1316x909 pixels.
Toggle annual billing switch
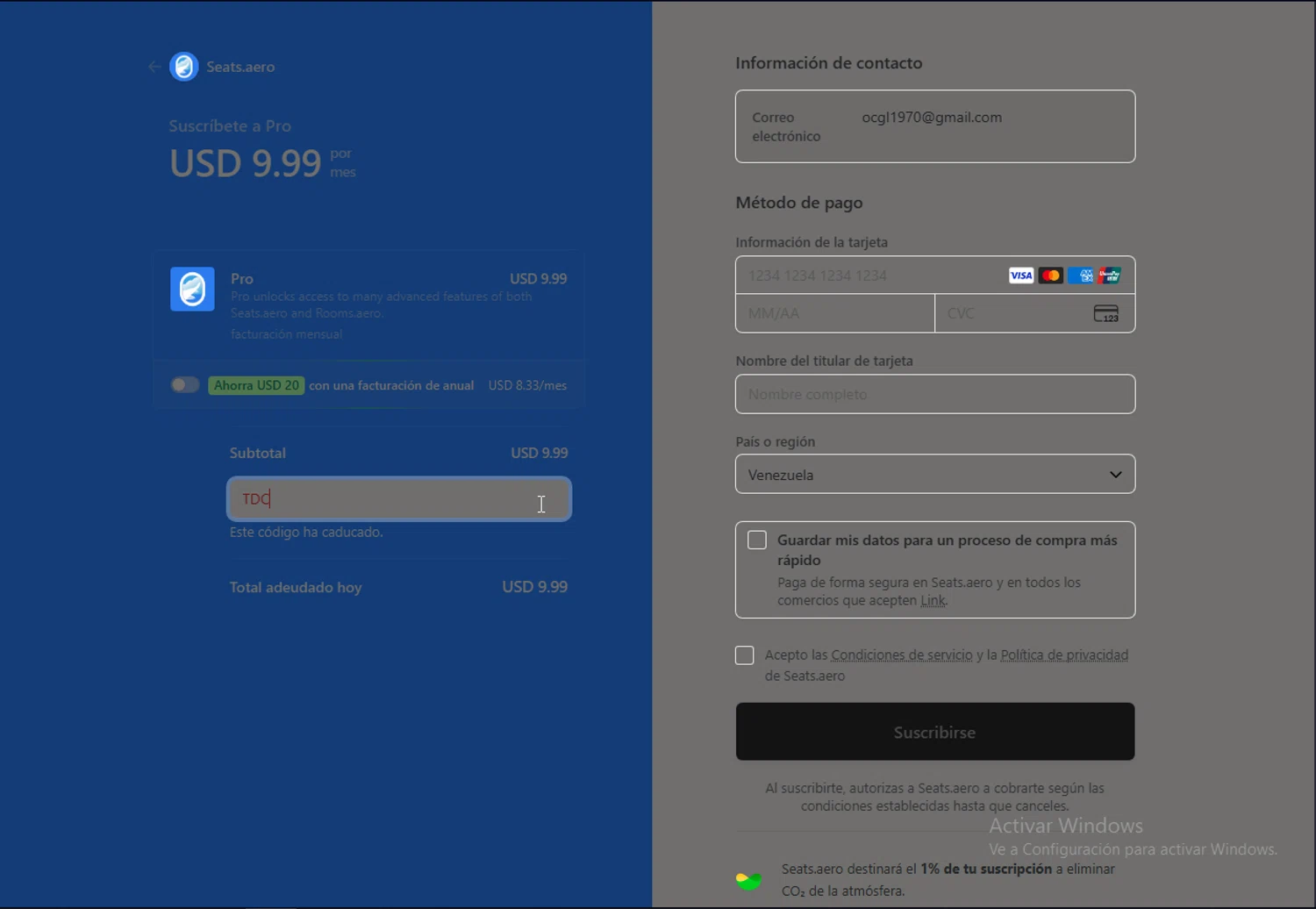coord(185,385)
